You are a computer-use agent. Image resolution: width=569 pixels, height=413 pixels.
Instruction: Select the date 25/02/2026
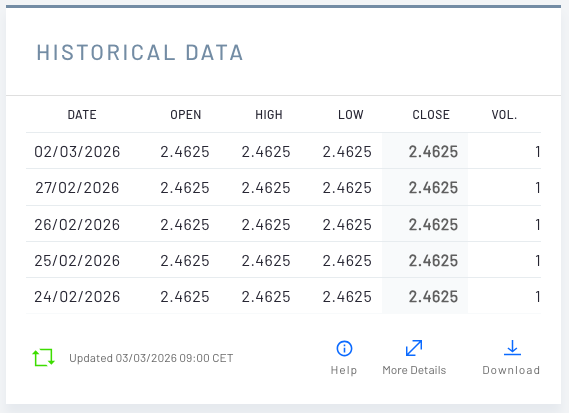(x=77, y=261)
